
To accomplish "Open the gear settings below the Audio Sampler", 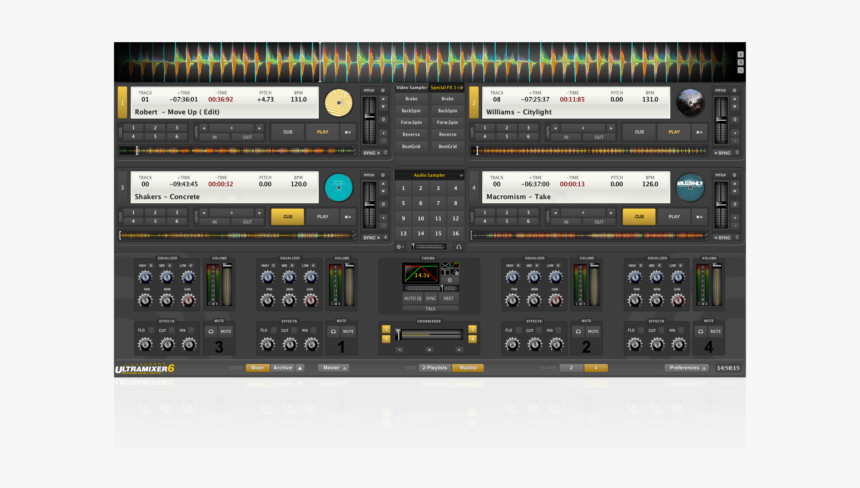I will pyautogui.click(x=399, y=247).
